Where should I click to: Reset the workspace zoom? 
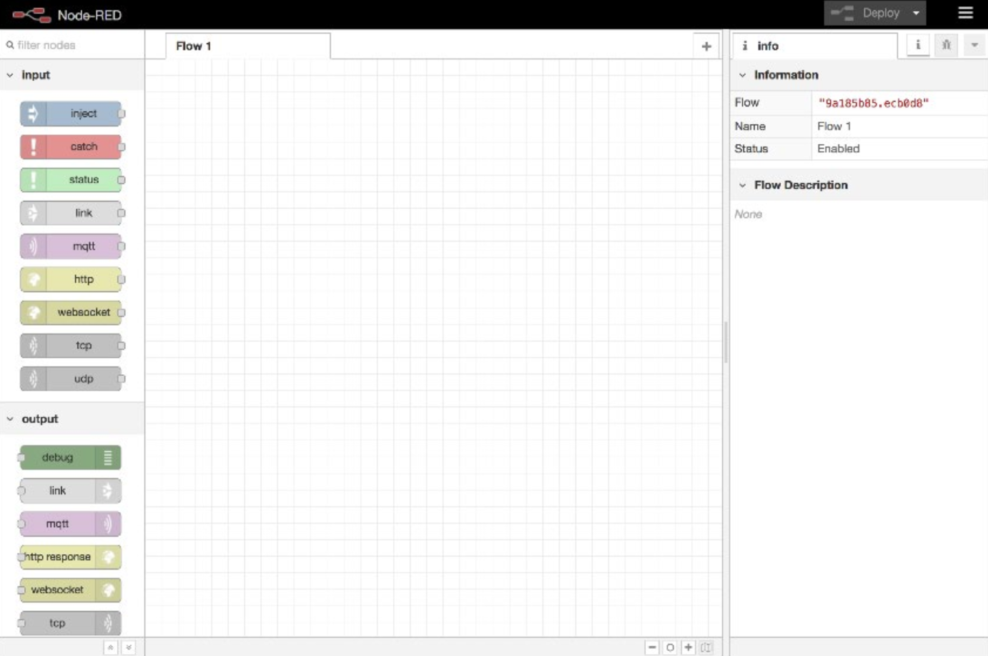670,647
